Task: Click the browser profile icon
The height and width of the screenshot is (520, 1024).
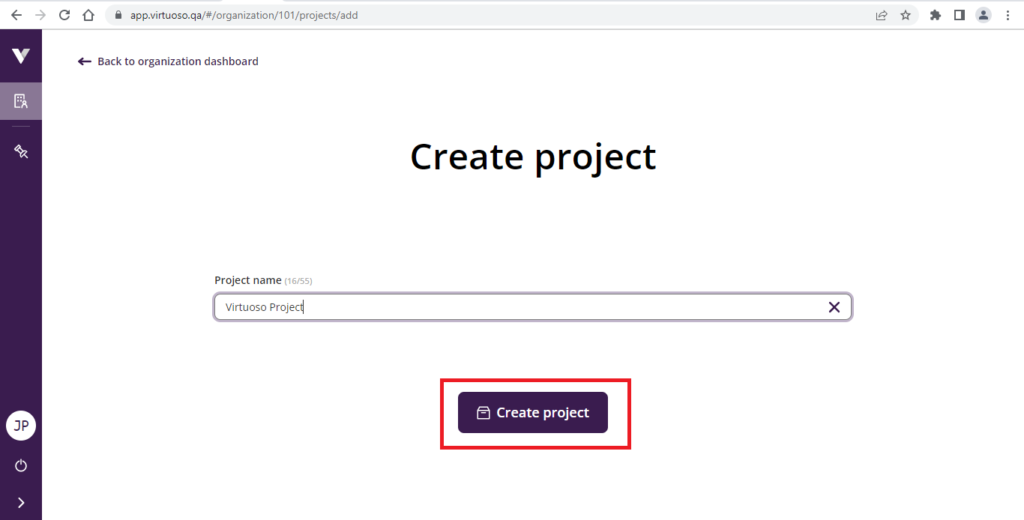Action: [x=984, y=15]
